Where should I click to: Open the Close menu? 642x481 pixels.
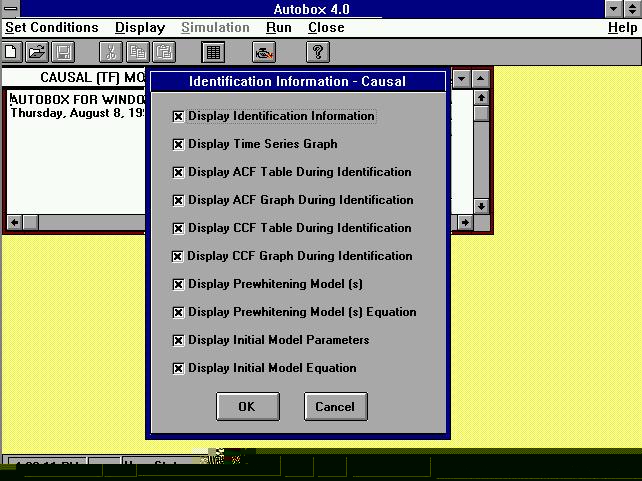pos(326,27)
